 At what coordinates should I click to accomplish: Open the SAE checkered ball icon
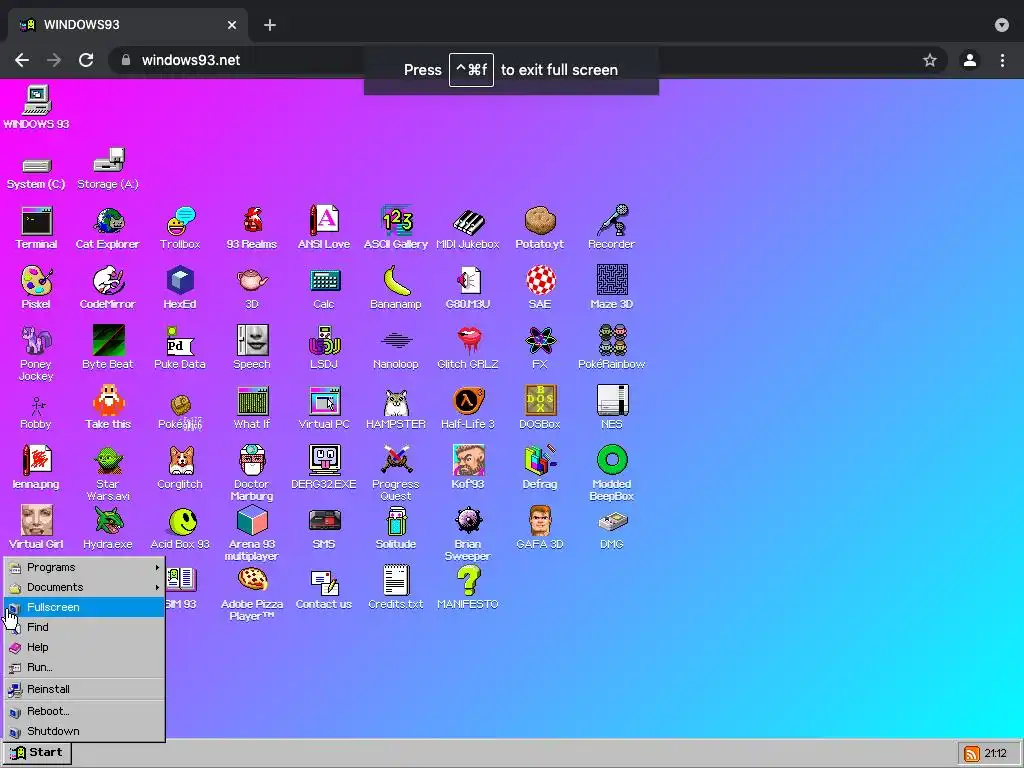pyautogui.click(x=539, y=287)
